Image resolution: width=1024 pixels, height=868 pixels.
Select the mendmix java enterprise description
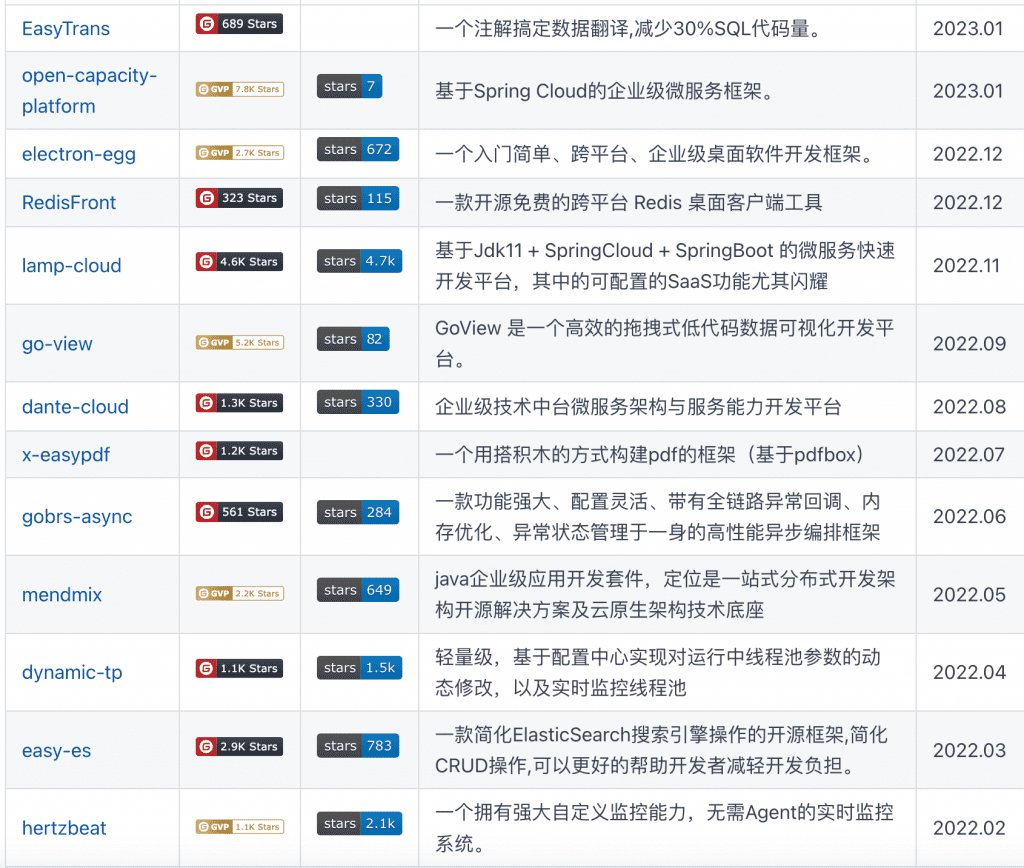click(x=665, y=594)
